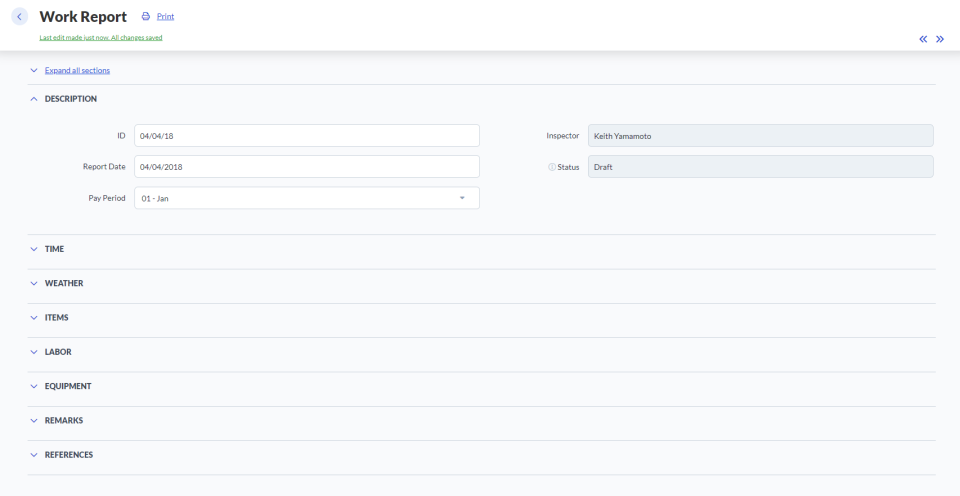Click the Report Date label
The image size is (960, 496).
(x=104, y=167)
